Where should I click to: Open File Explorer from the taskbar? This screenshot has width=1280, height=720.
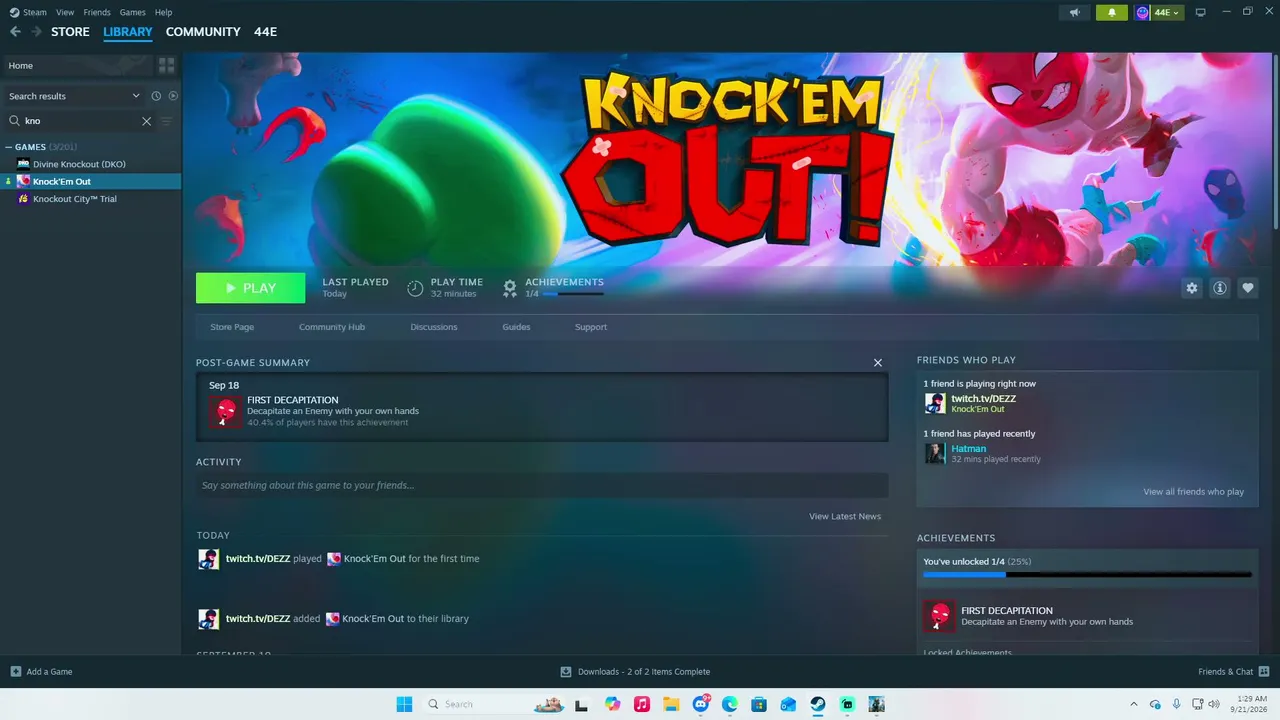(671, 704)
